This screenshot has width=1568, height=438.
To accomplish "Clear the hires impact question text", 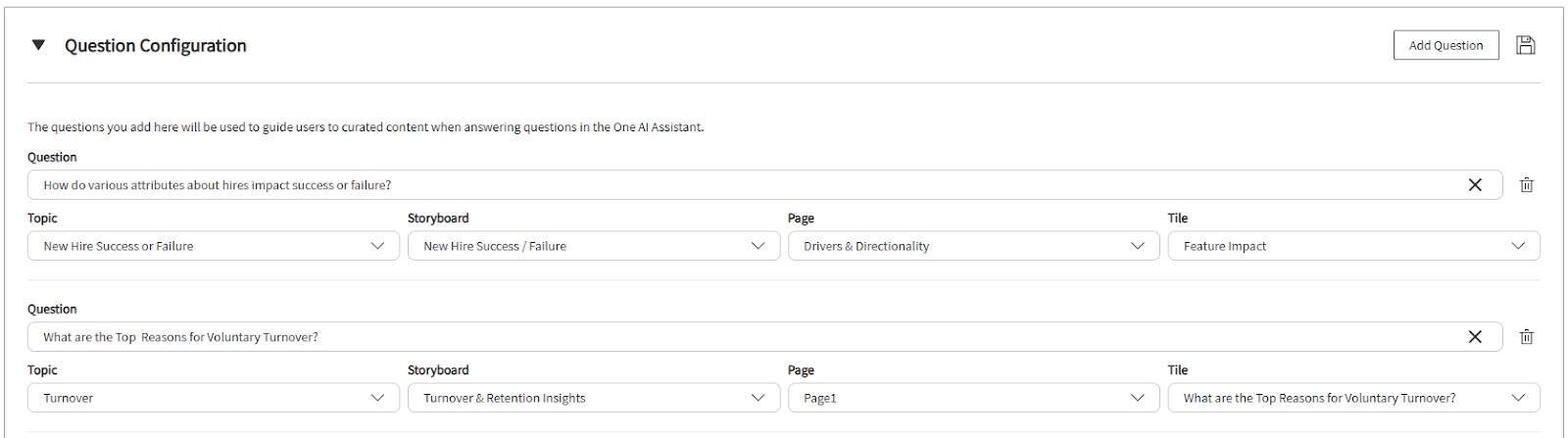I will coord(1474,185).
